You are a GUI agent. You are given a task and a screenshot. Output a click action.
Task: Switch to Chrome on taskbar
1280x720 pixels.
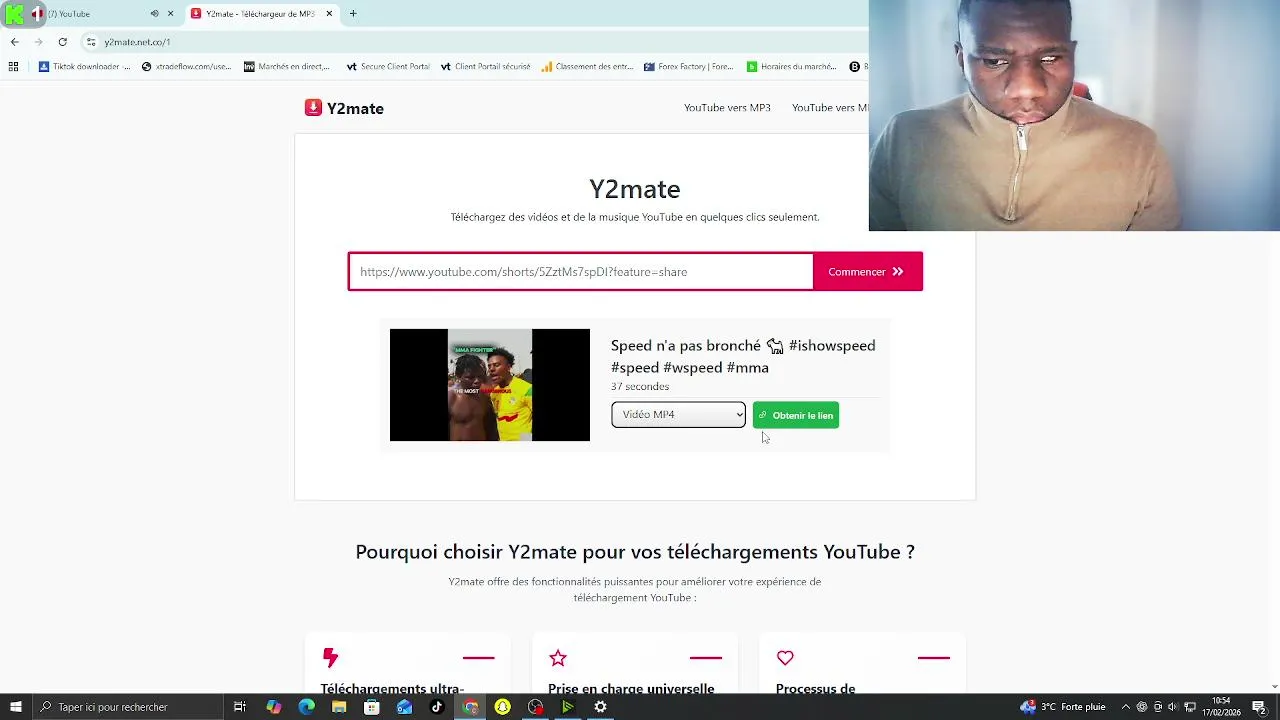(470, 707)
